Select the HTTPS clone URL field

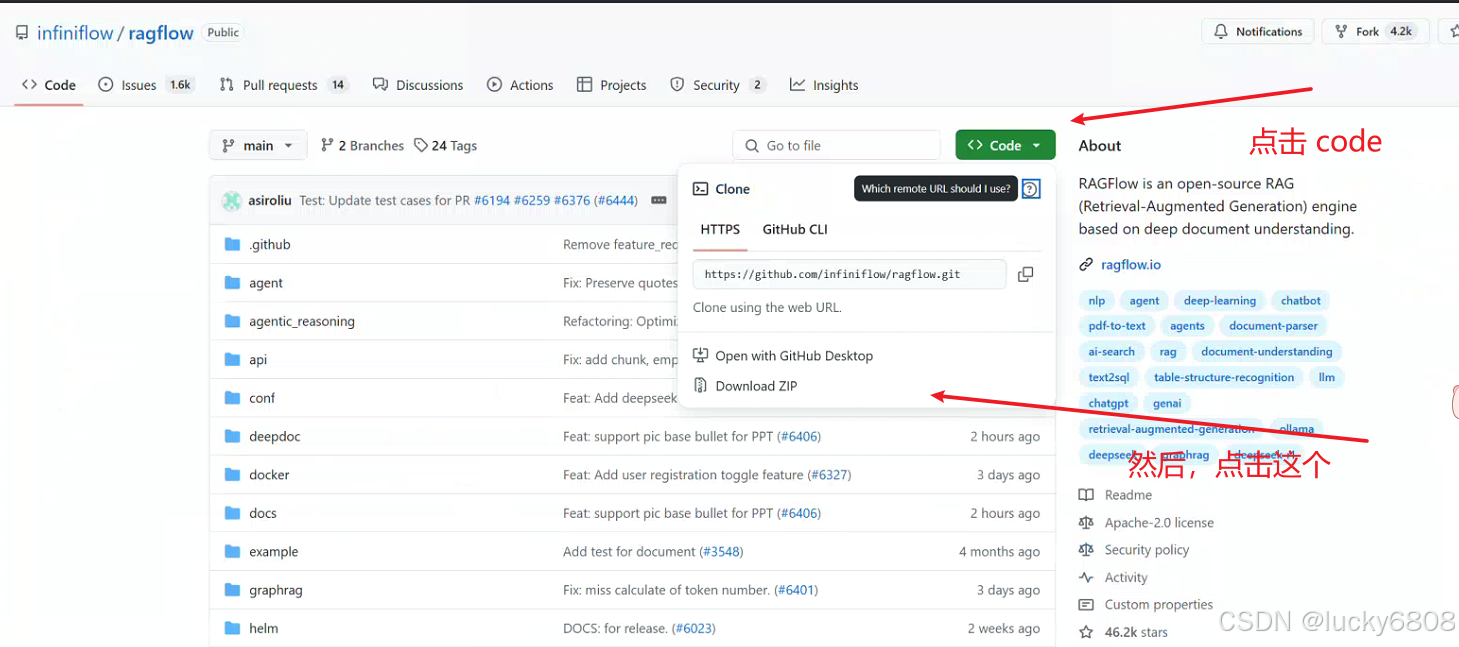click(849, 274)
